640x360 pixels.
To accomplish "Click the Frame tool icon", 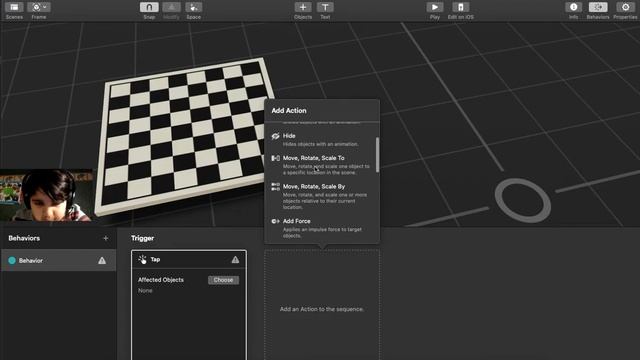I will click(36, 7).
